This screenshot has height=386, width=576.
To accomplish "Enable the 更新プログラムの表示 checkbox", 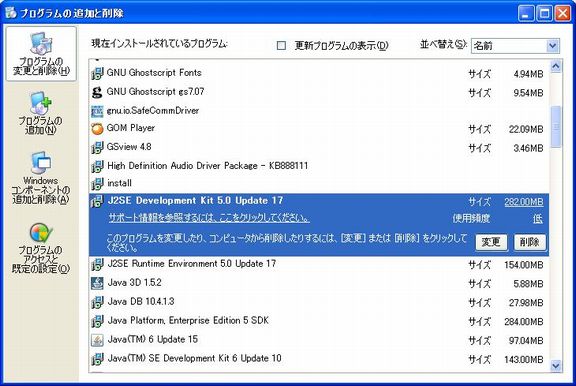I will coord(281,46).
